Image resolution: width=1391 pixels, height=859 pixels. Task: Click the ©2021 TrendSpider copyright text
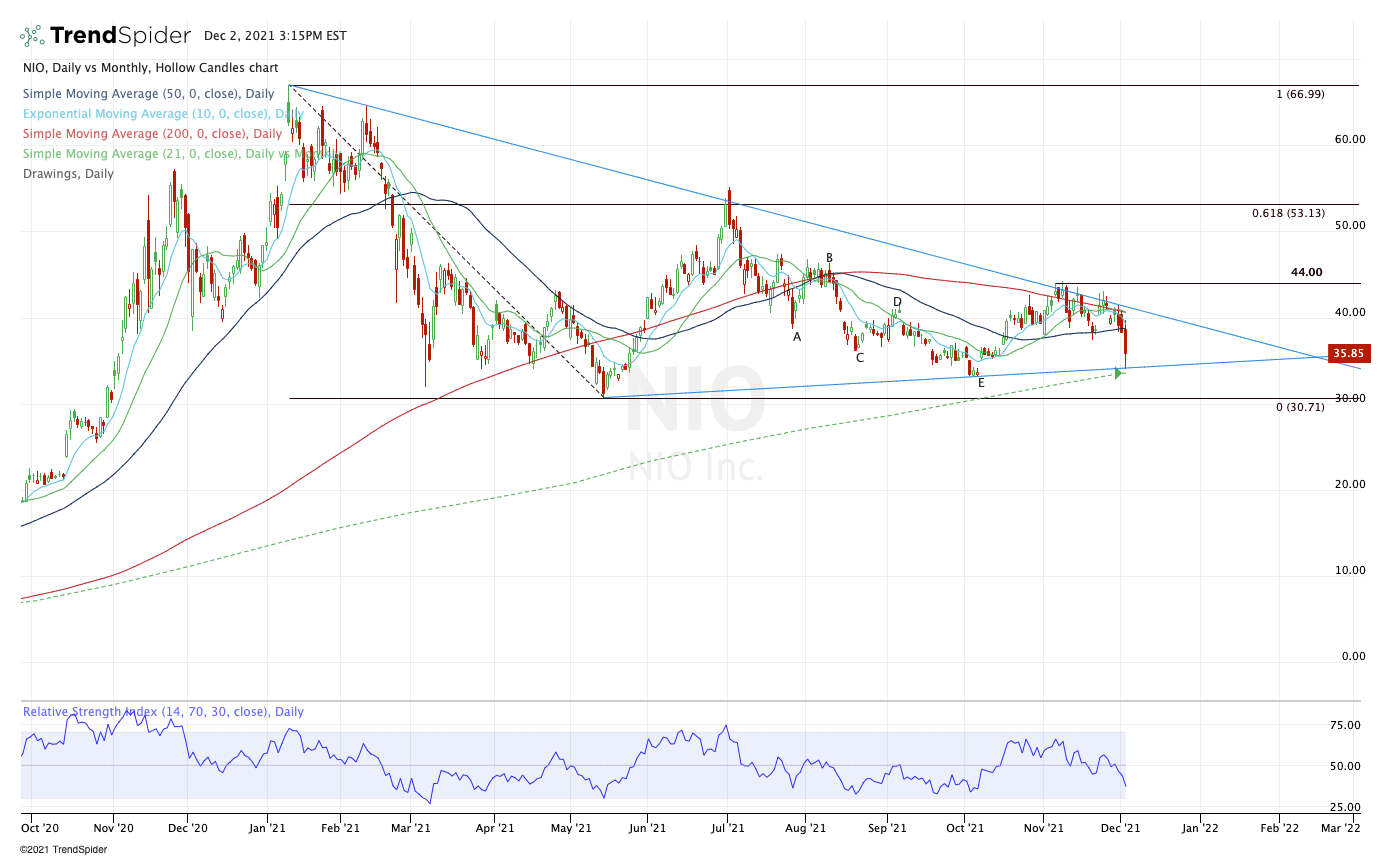tap(63, 849)
